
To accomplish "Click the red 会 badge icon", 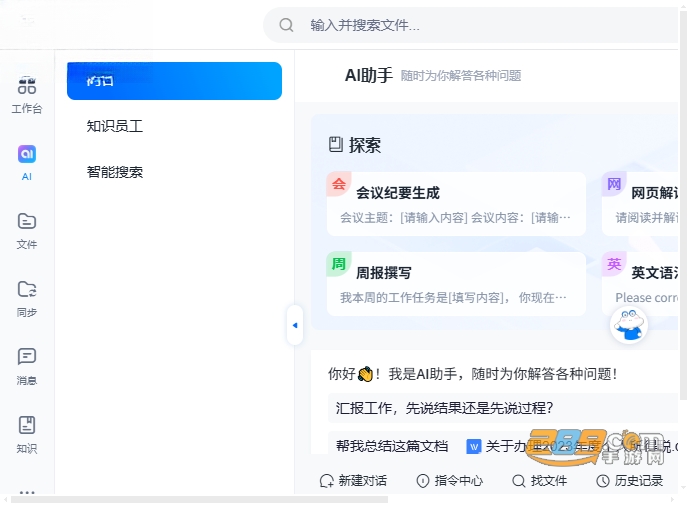I will [338, 184].
